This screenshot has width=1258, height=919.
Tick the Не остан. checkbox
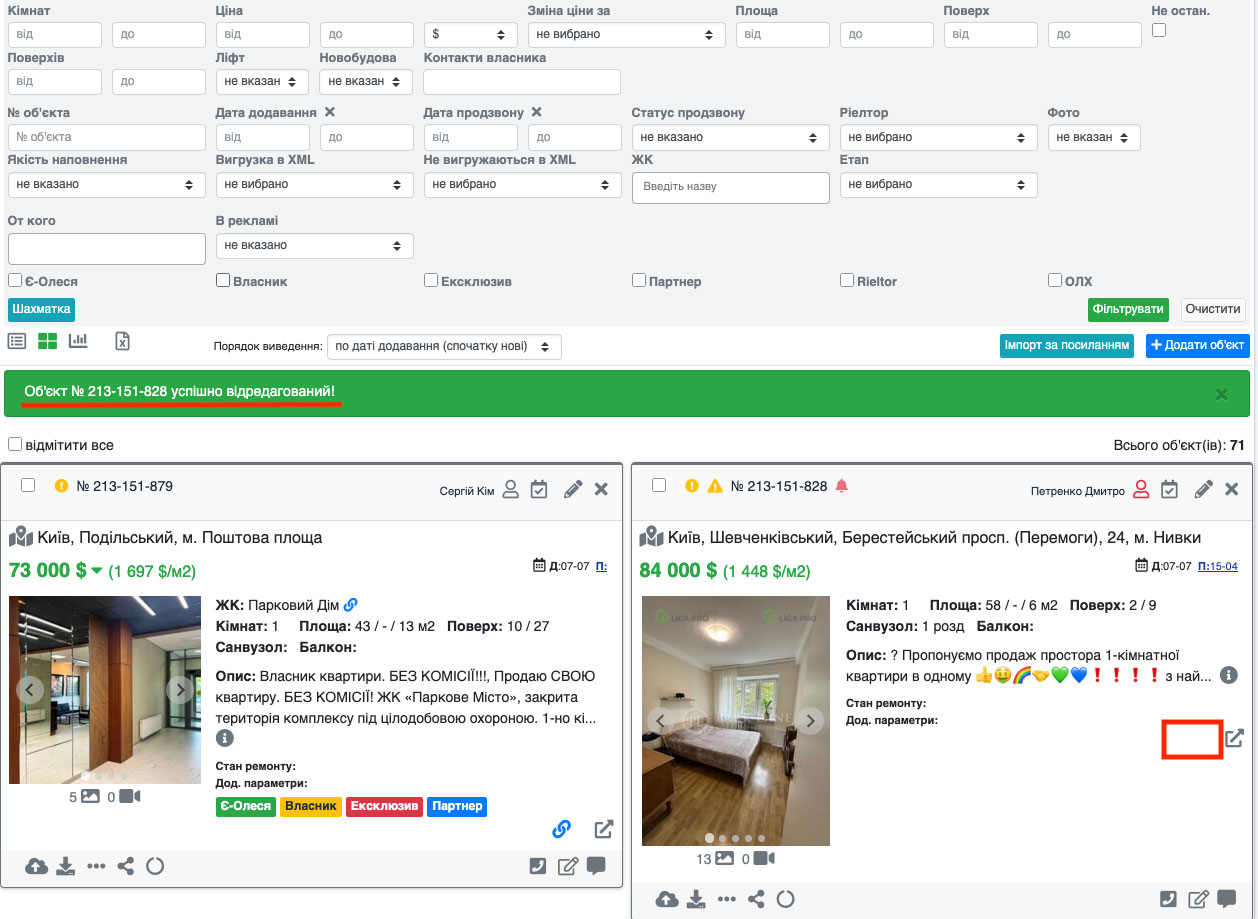pos(1159,31)
